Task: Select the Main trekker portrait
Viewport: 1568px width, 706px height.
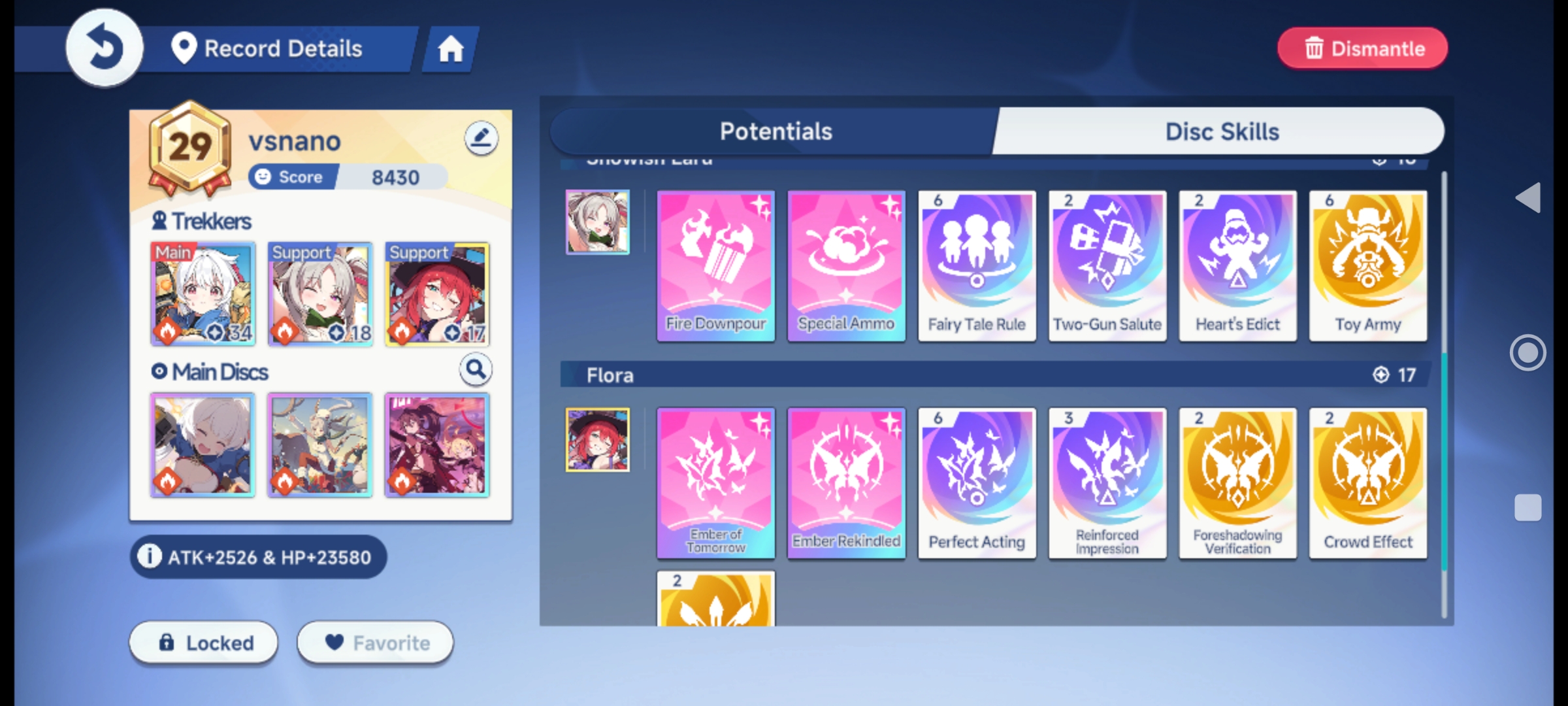Action: [x=203, y=294]
